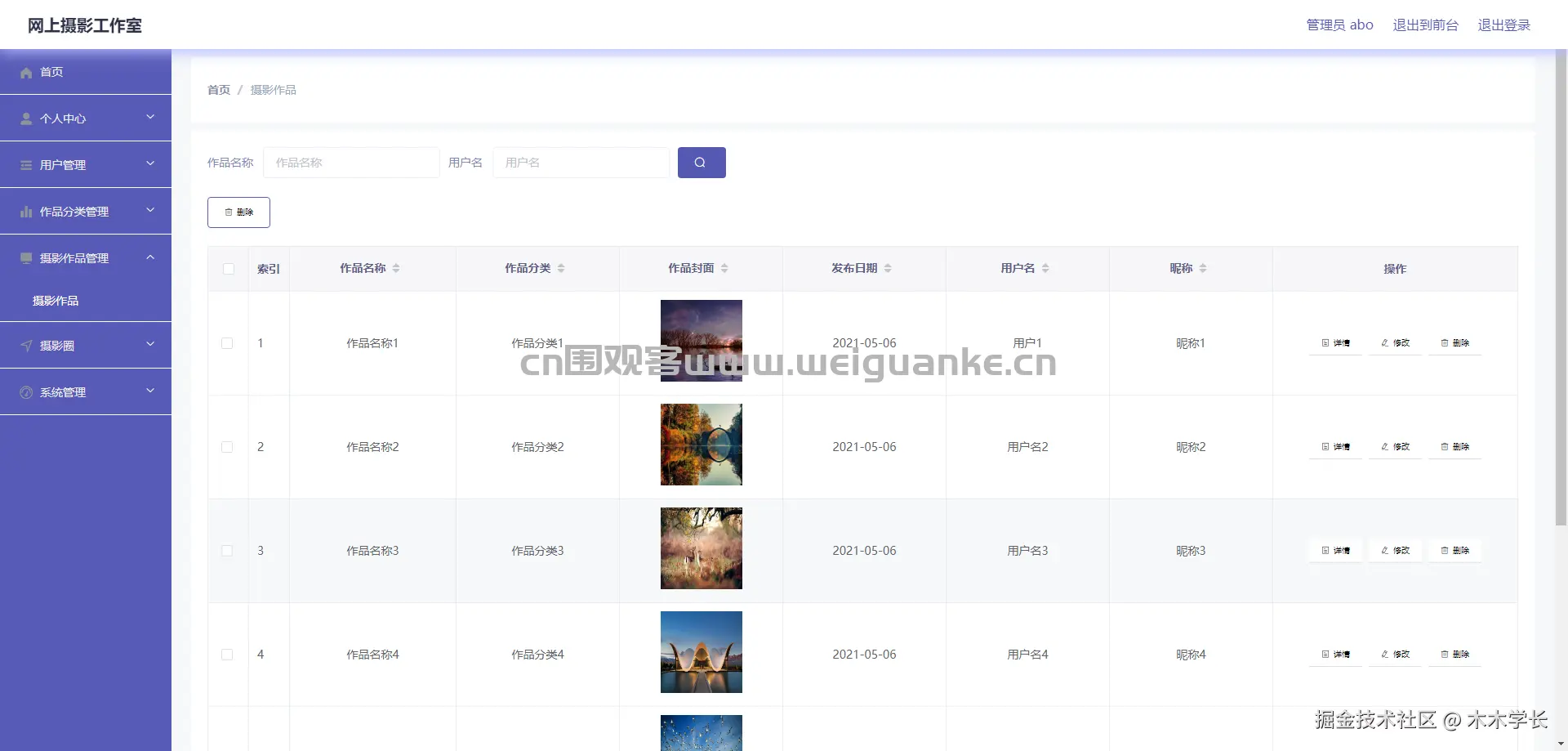Sort the table by 用户名 column arrows
The height and width of the screenshot is (751, 1568).
point(1045,268)
